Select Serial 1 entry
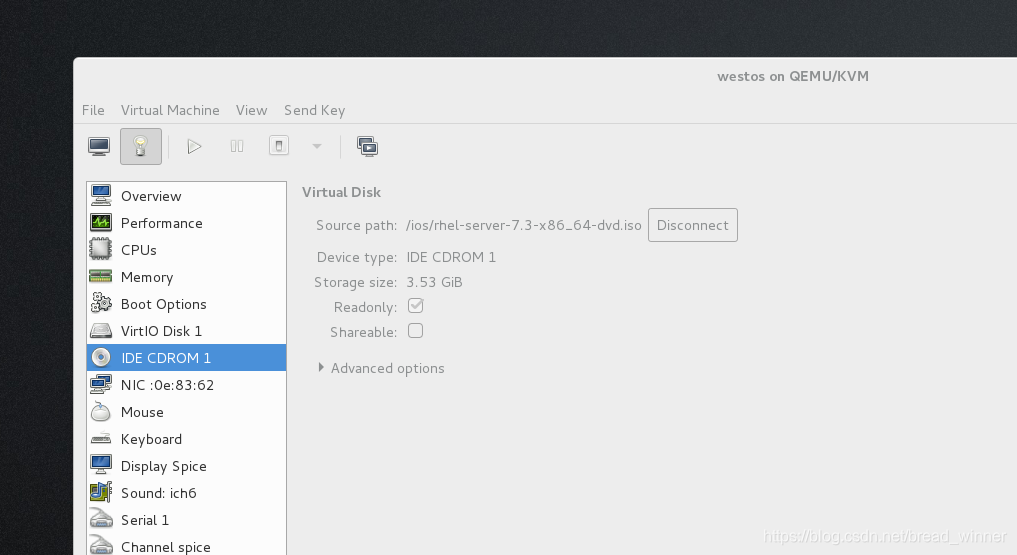This screenshot has height=555, width=1017. 186,520
